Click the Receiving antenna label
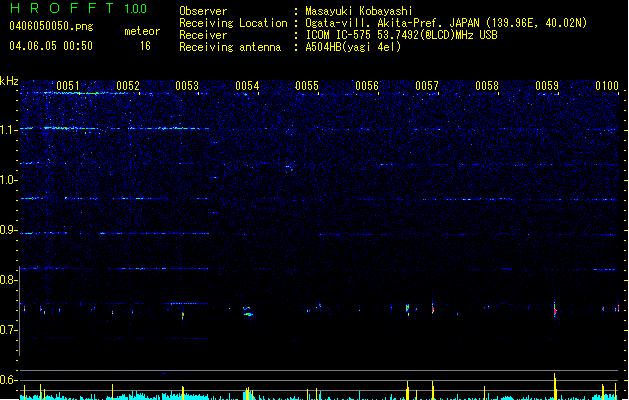This screenshot has height=400, width=629. (230, 47)
